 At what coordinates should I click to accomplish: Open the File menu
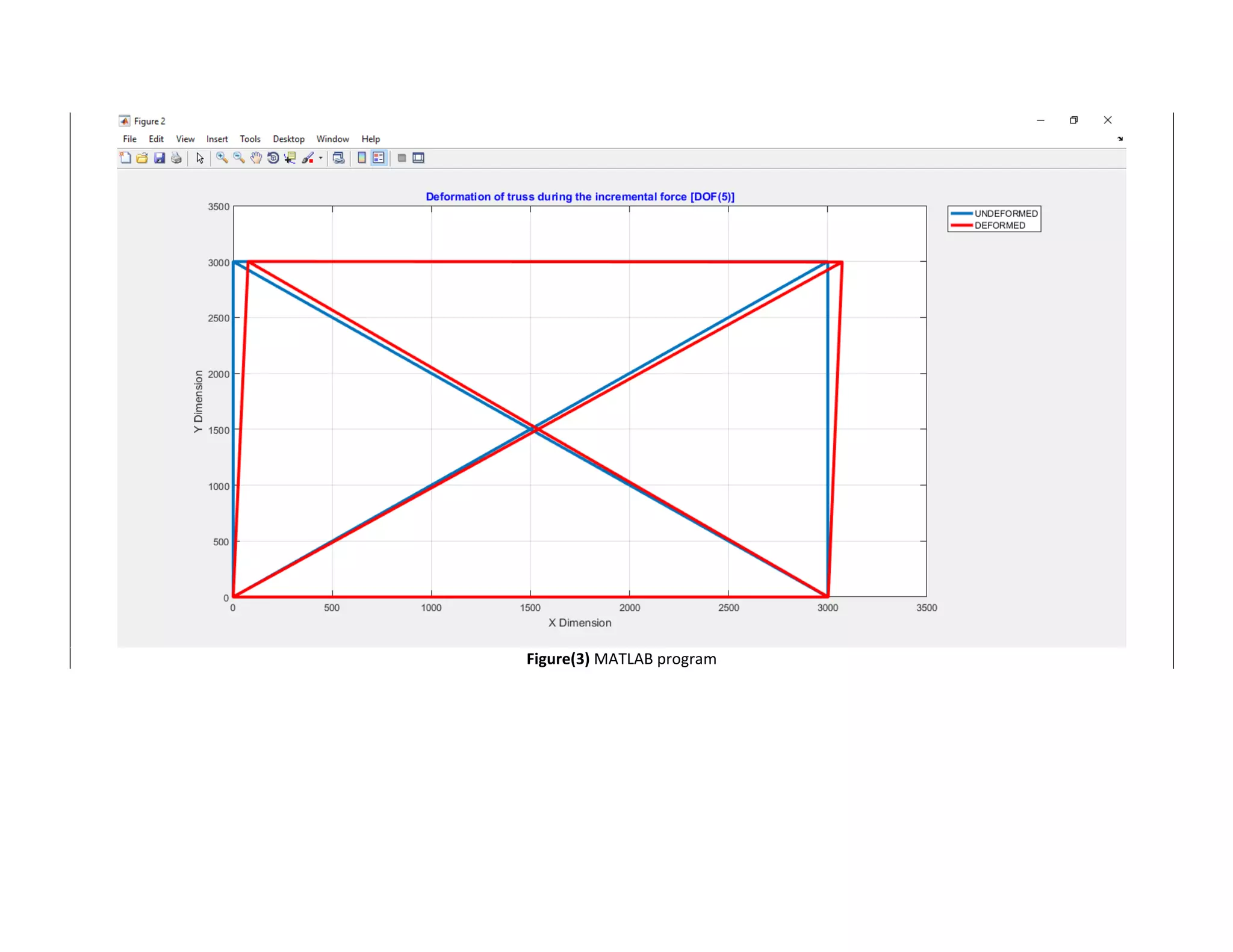[x=129, y=139]
